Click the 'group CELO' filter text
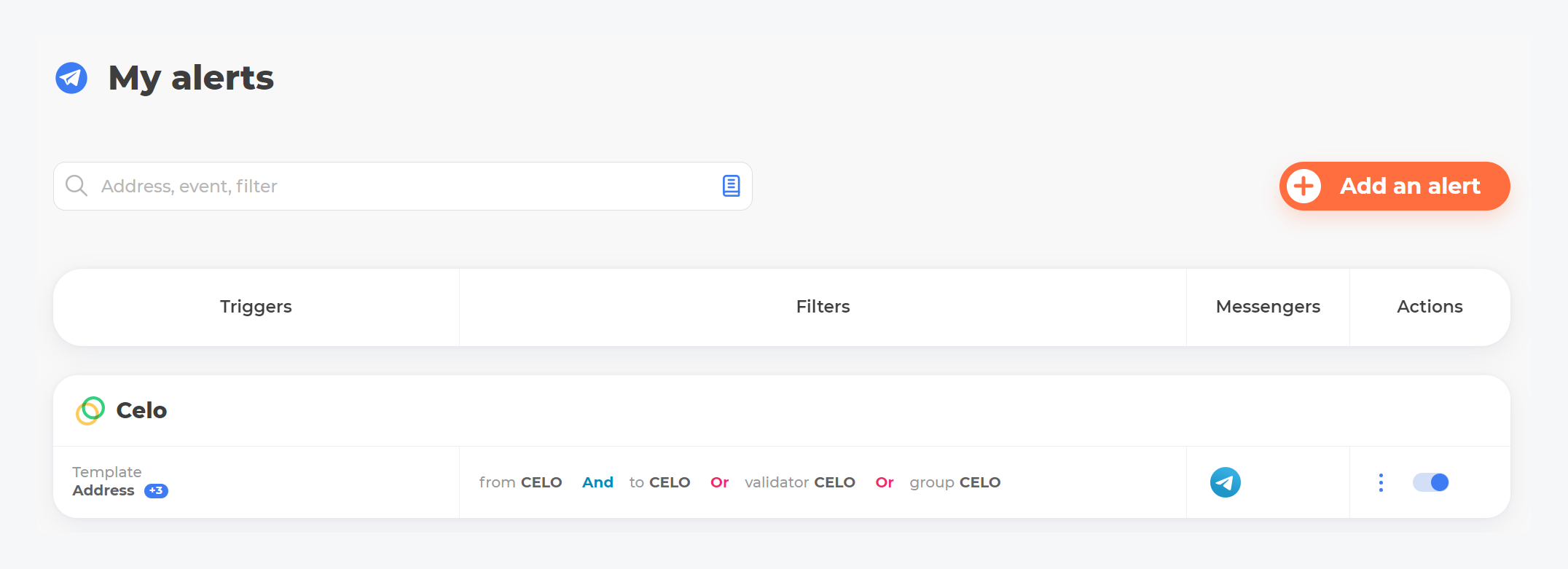Viewport: 1568px width, 569px height. (954, 482)
